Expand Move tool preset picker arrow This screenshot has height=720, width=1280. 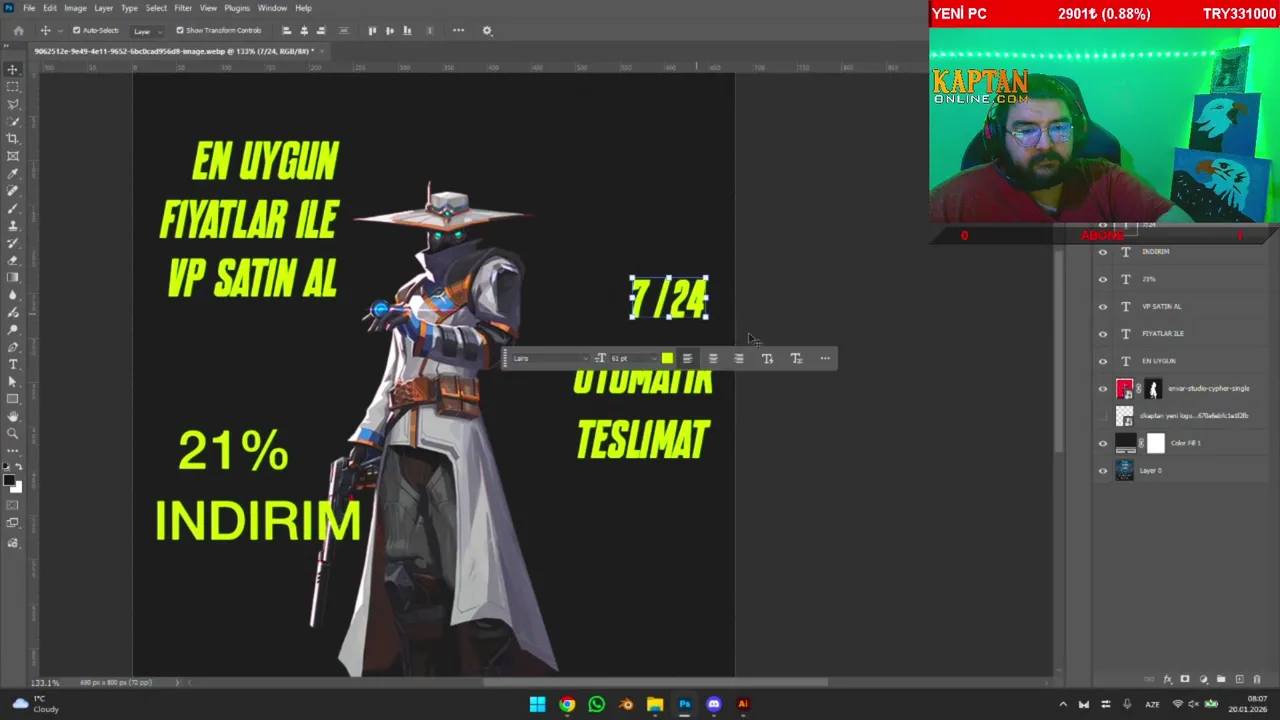pyautogui.click(x=59, y=31)
